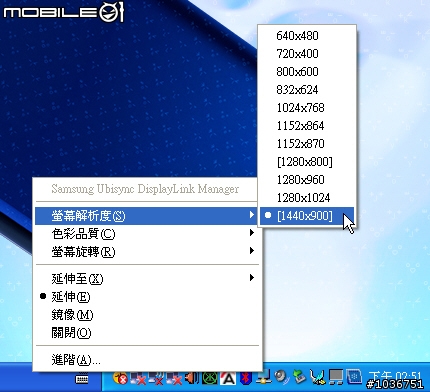Open the 螢幕解析度(S) submenu entry

(x=145, y=216)
